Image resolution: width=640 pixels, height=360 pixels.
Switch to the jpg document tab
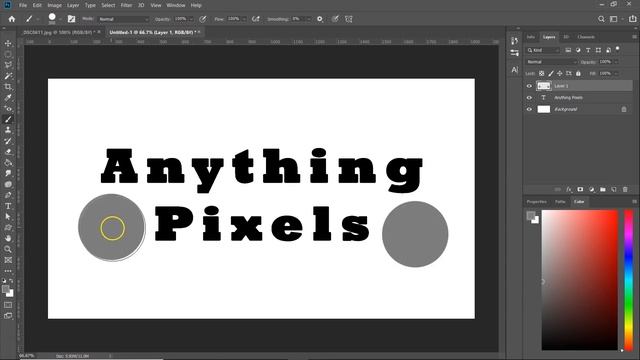tap(60, 32)
